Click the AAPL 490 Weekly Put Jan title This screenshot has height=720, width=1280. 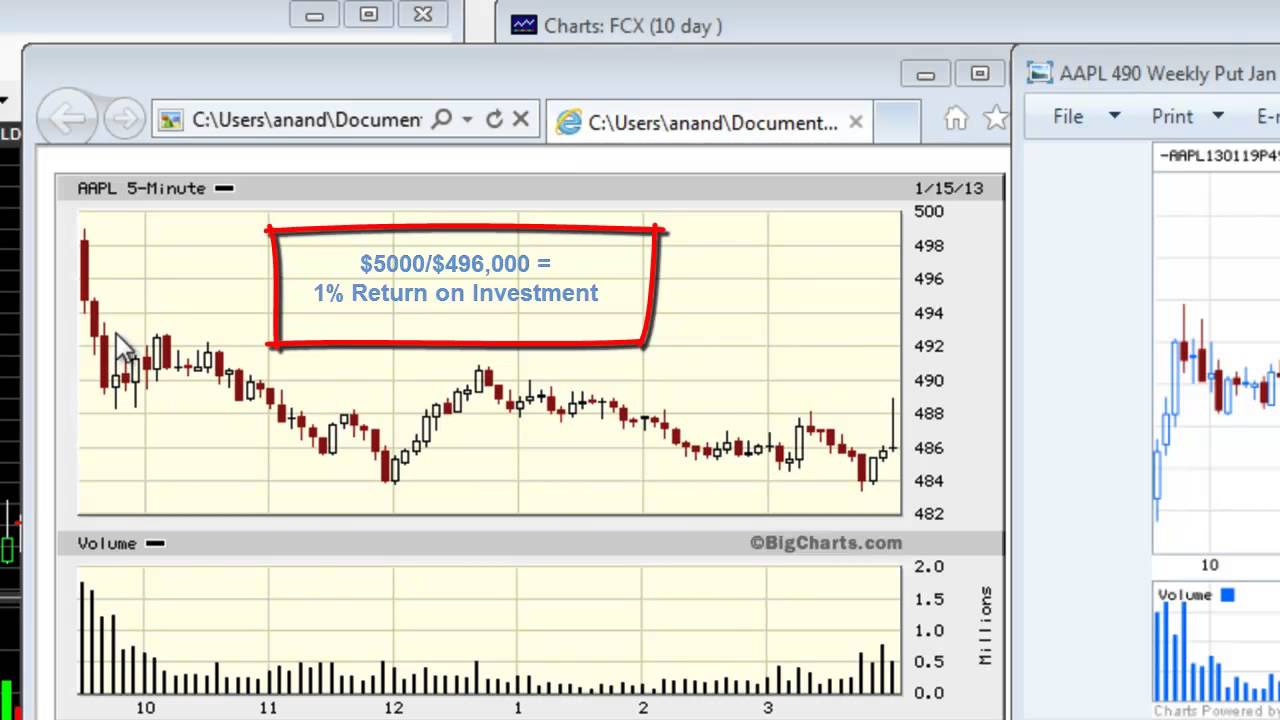1168,74
